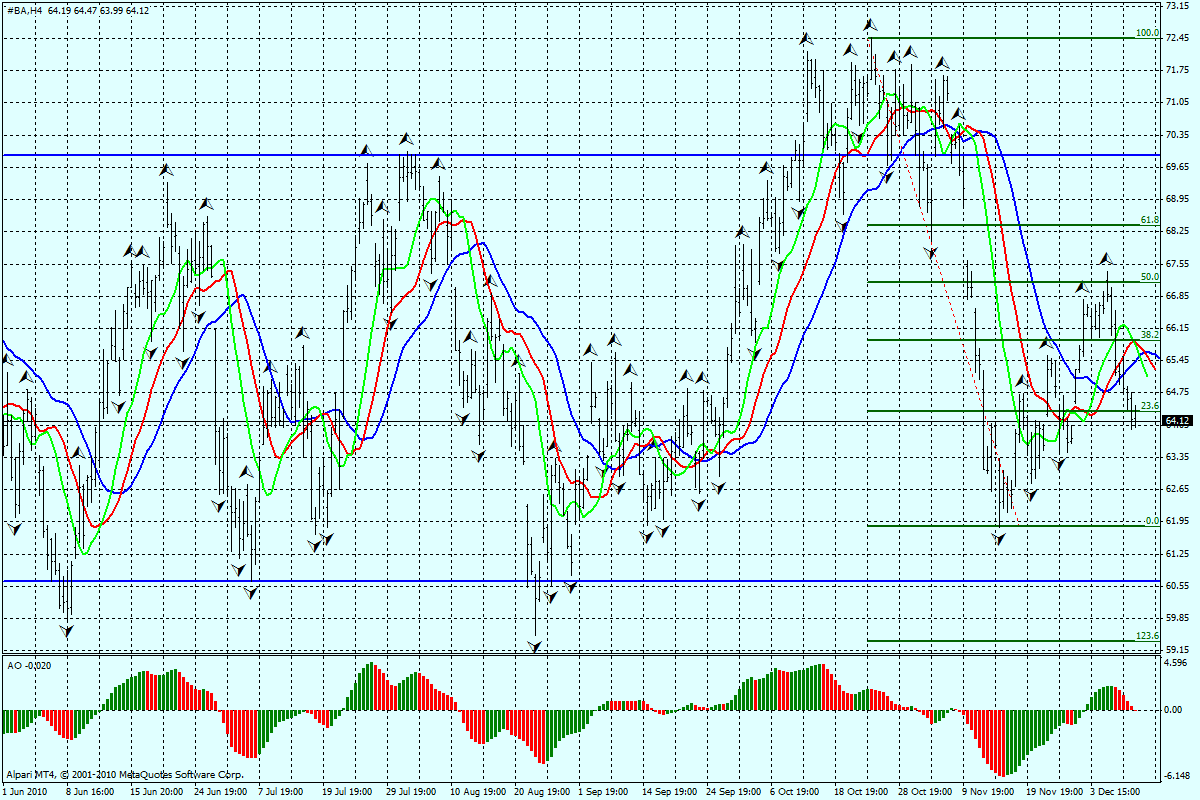Click the #BA,H4 symbol label
The height and width of the screenshot is (800, 1200).
tap(25, 10)
